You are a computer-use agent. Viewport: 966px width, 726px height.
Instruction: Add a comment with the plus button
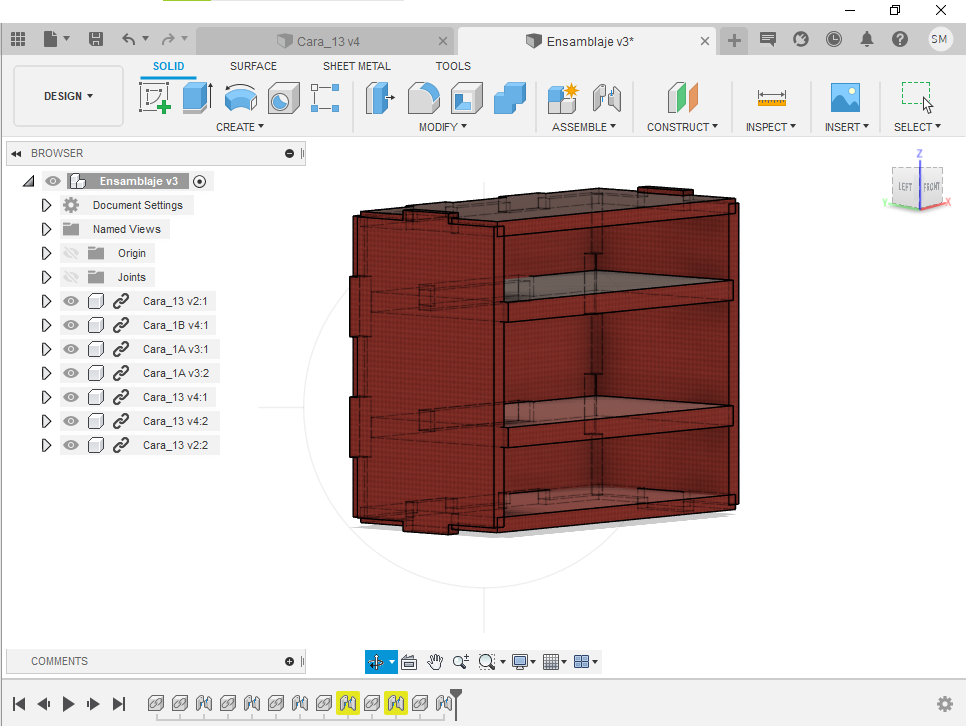290,661
